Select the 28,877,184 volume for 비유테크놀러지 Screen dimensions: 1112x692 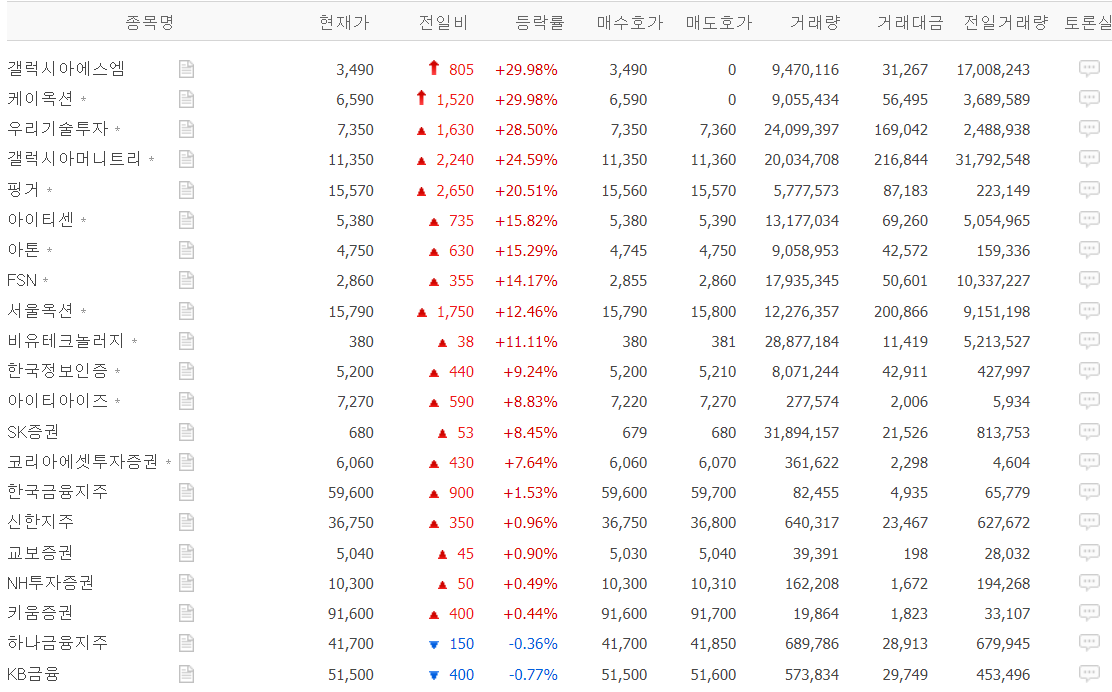(x=802, y=342)
